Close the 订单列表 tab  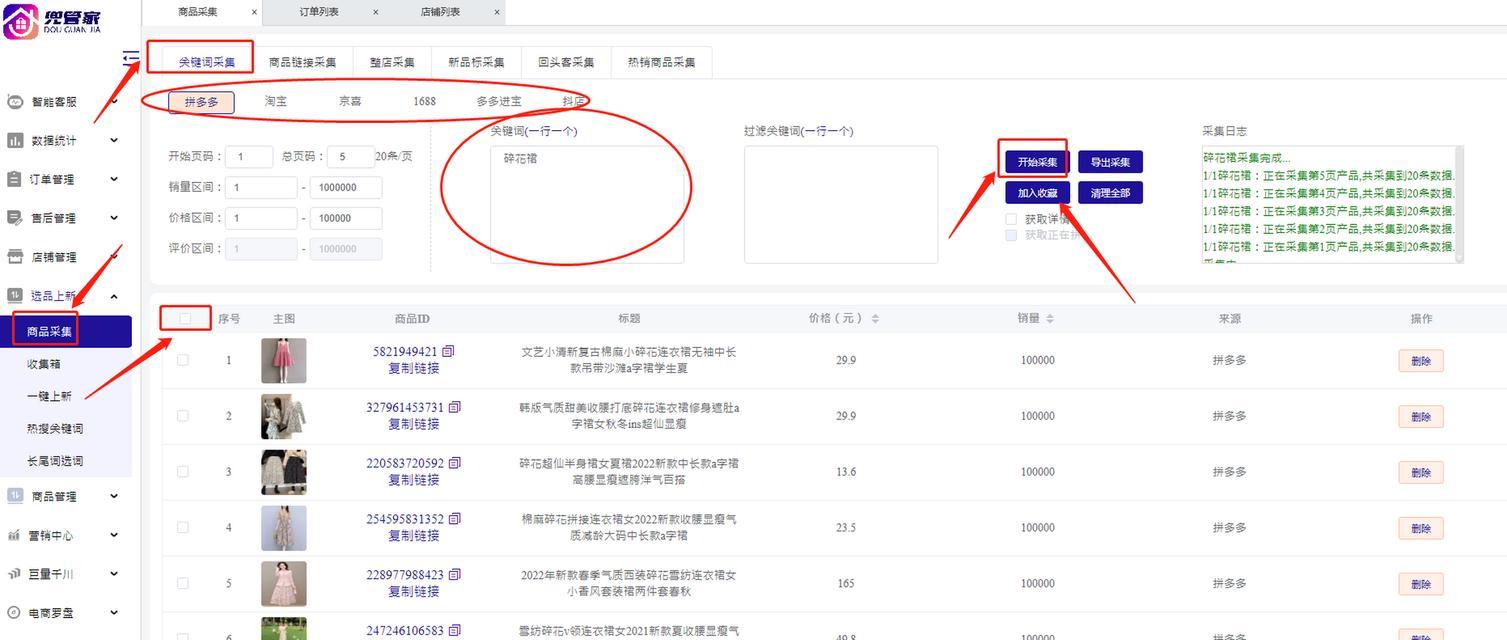click(x=376, y=12)
